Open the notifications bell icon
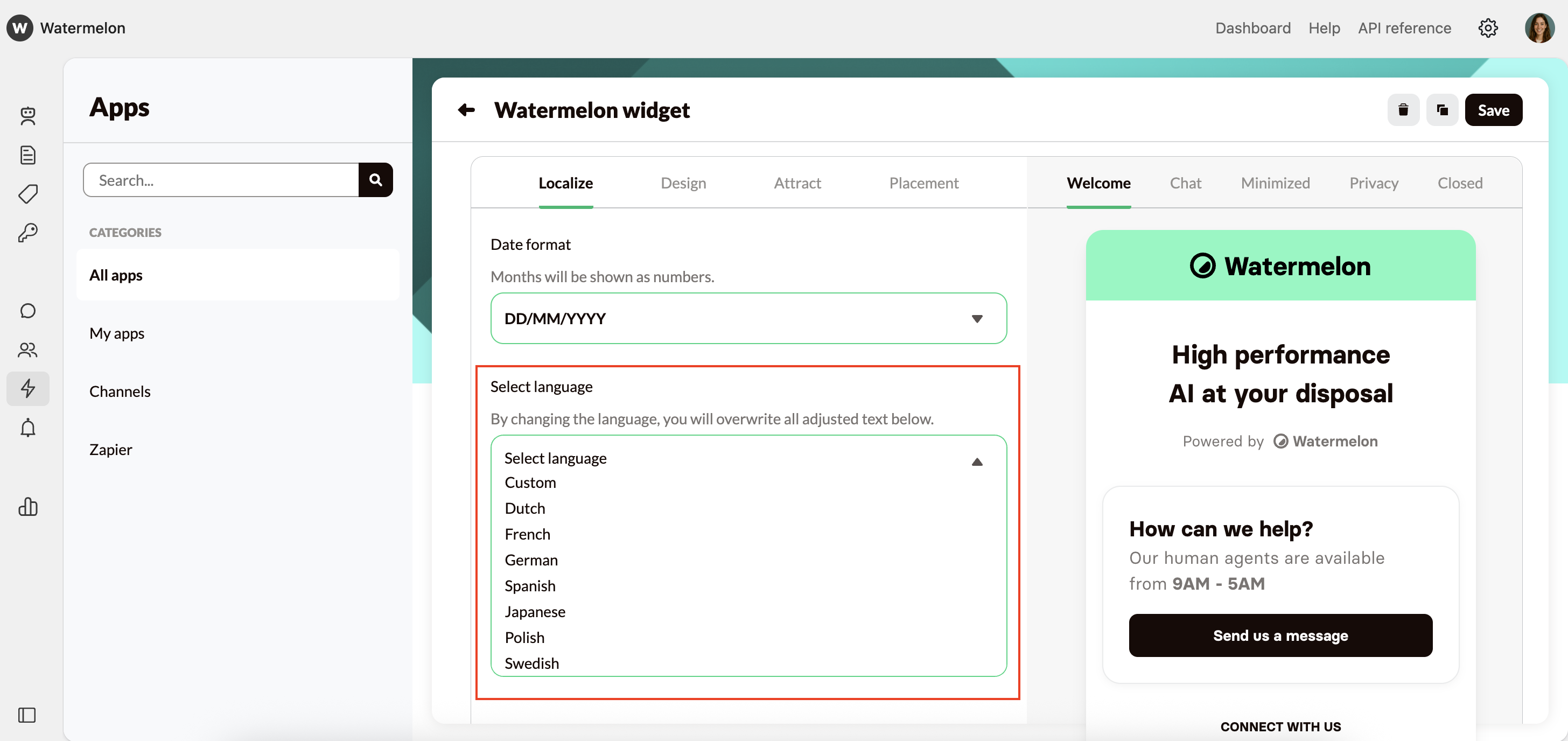This screenshot has width=1568, height=741. (x=28, y=428)
